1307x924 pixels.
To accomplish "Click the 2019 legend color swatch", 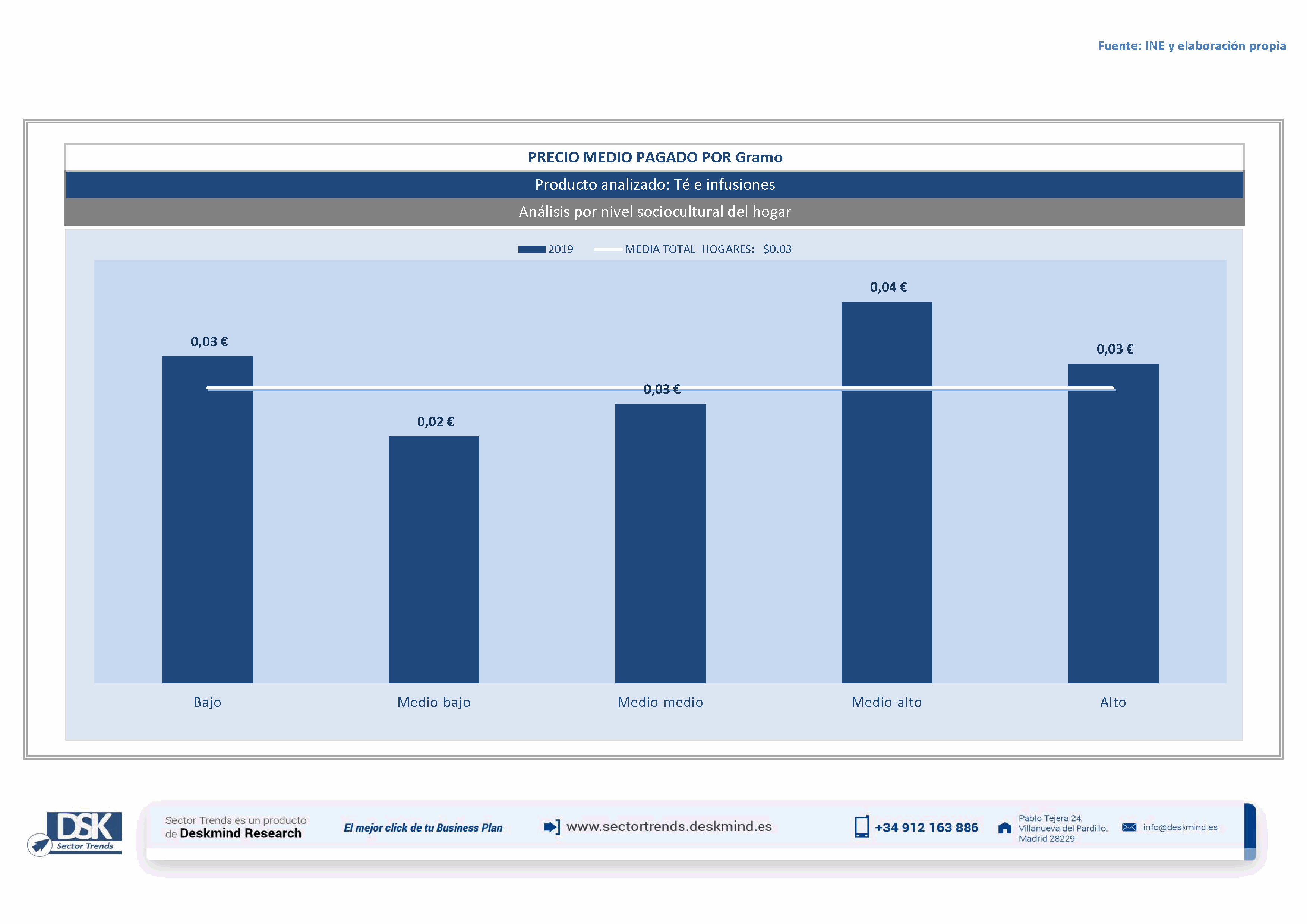I will pos(531,249).
